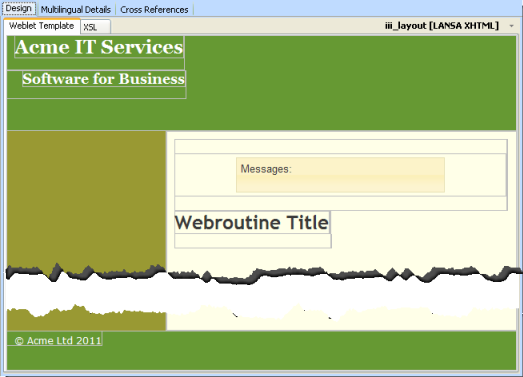Switch to the XSL tab
The height and width of the screenshot is (377, 523).
[95, 27]
